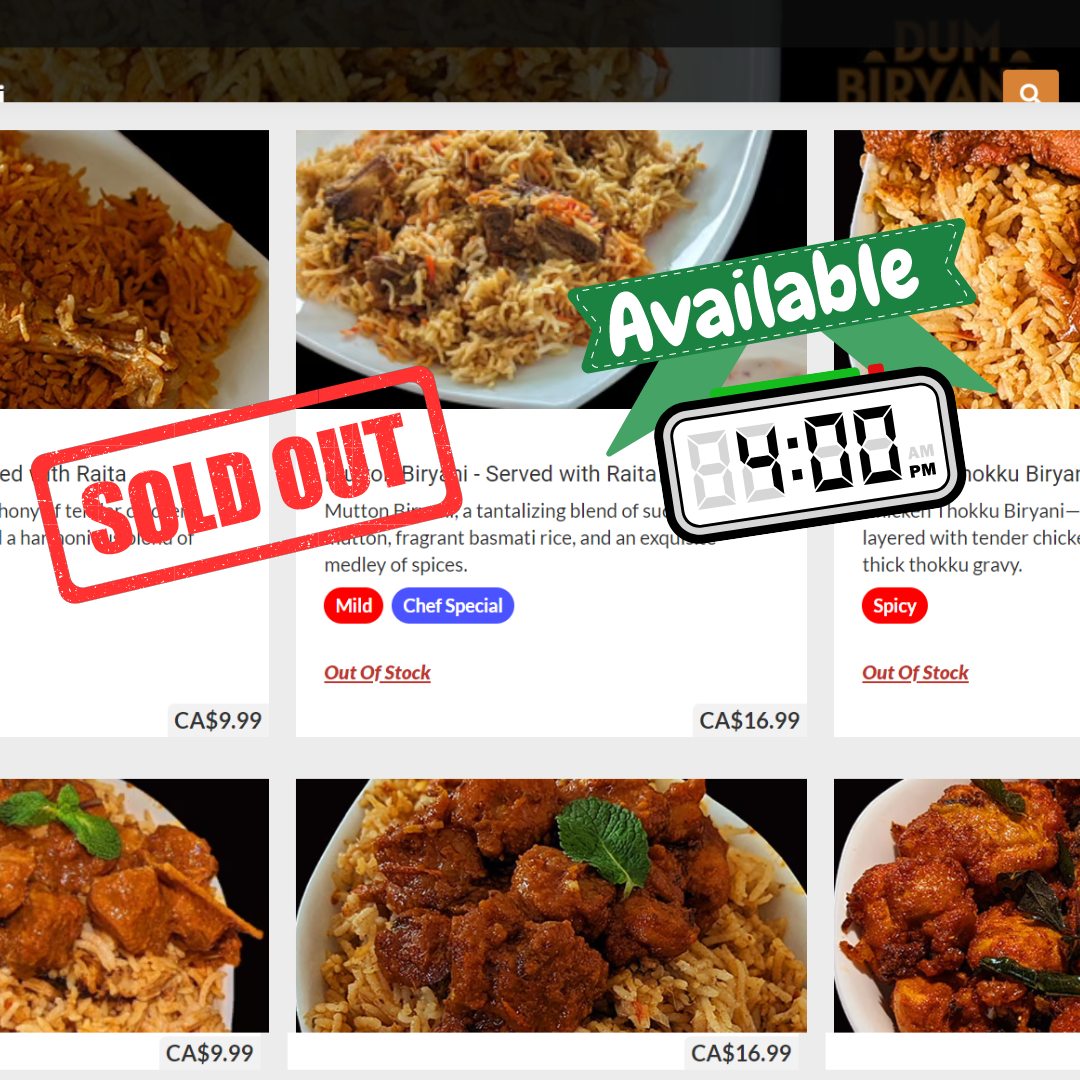Open the bottom-left biryani with mint leaf photo

(134, 905)
